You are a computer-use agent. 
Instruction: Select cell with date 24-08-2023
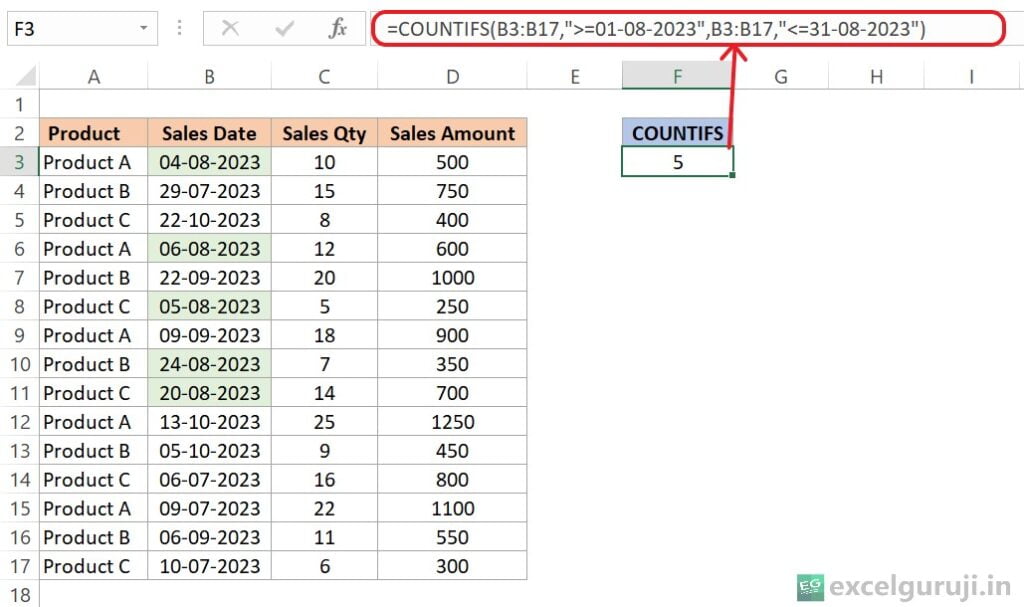click(x=209, y=364)
